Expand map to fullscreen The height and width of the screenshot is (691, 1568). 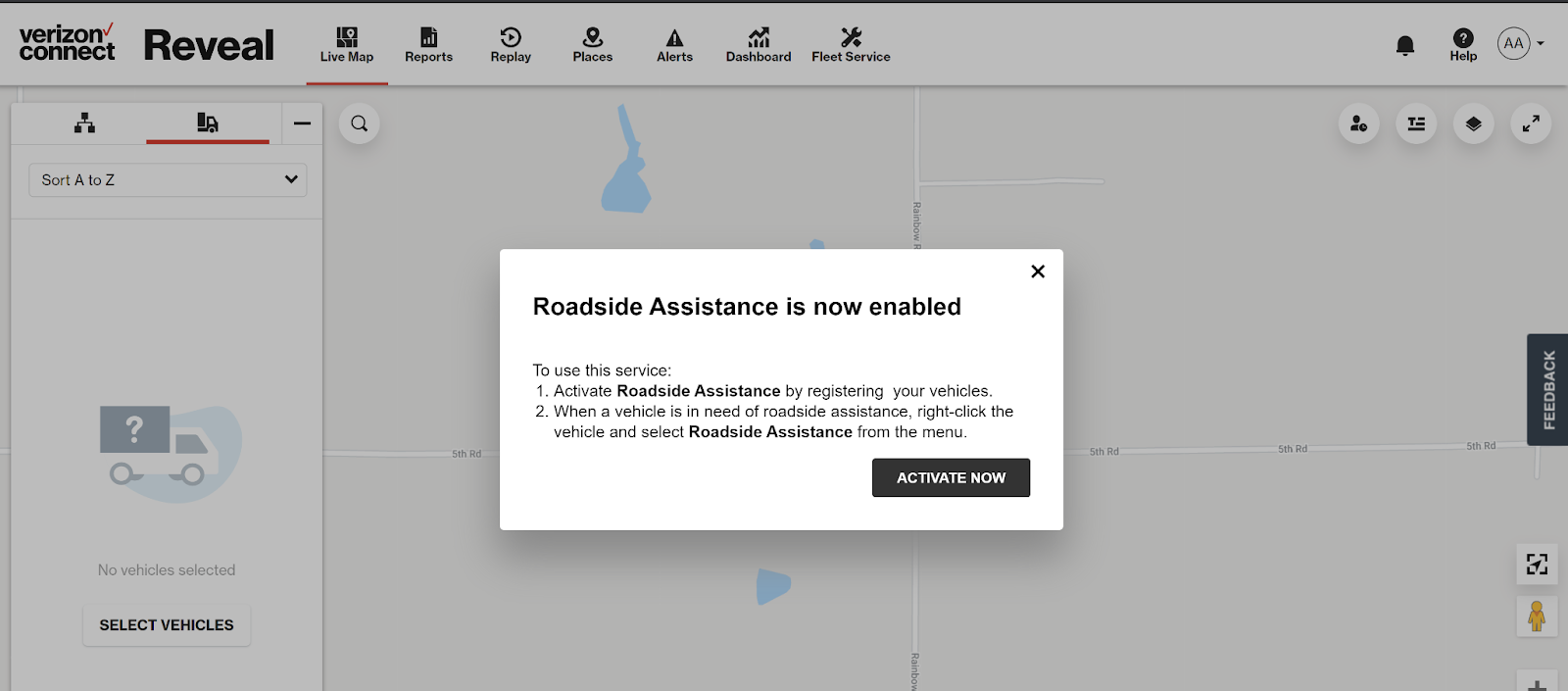click(1531, 123)
